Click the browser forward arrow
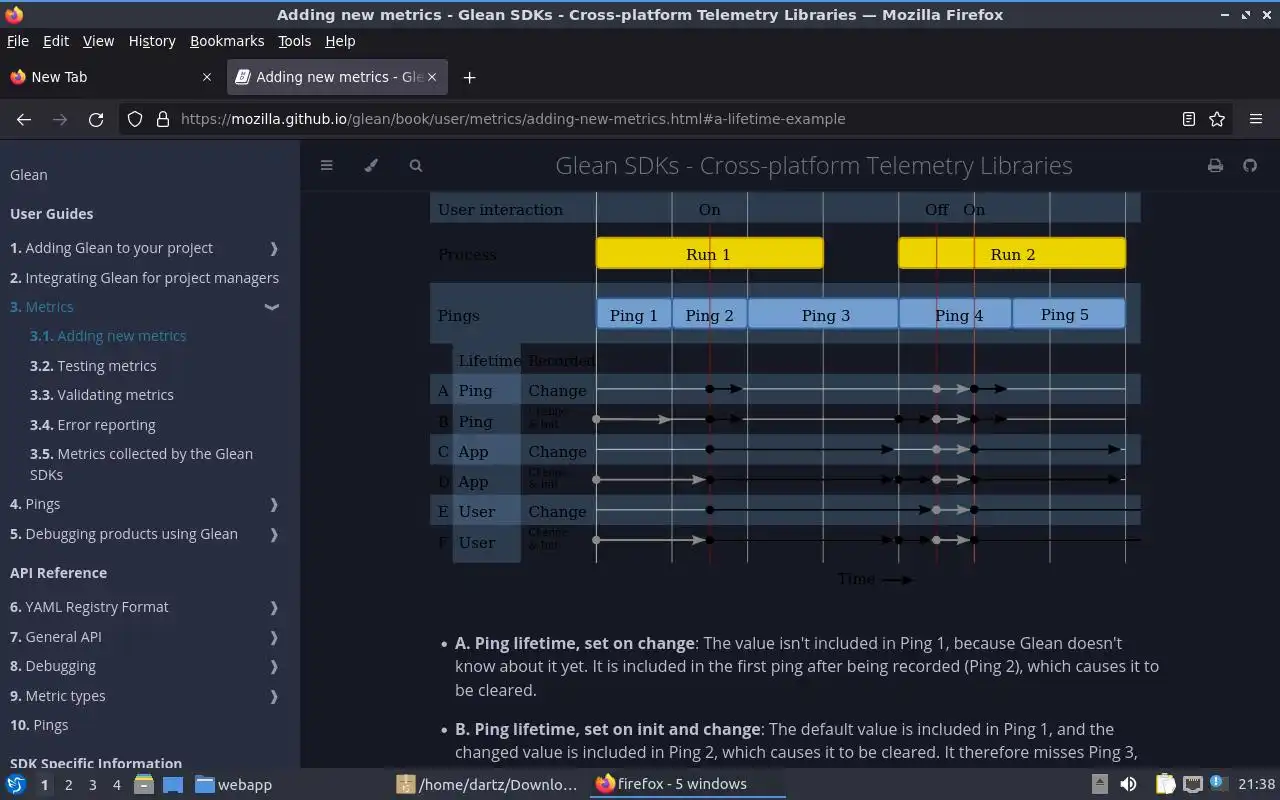The height and width of the screenshot is (800, 1280). point(60,119)
